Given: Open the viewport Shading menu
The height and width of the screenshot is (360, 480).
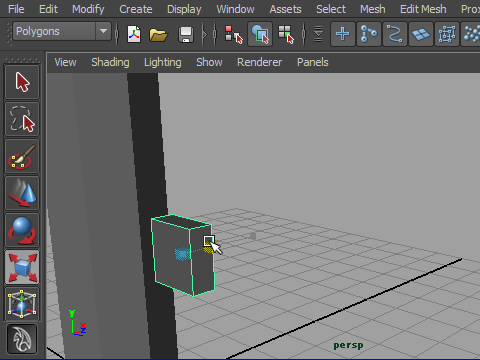Looking at the screenshot, I should click(x=110, y=62).
